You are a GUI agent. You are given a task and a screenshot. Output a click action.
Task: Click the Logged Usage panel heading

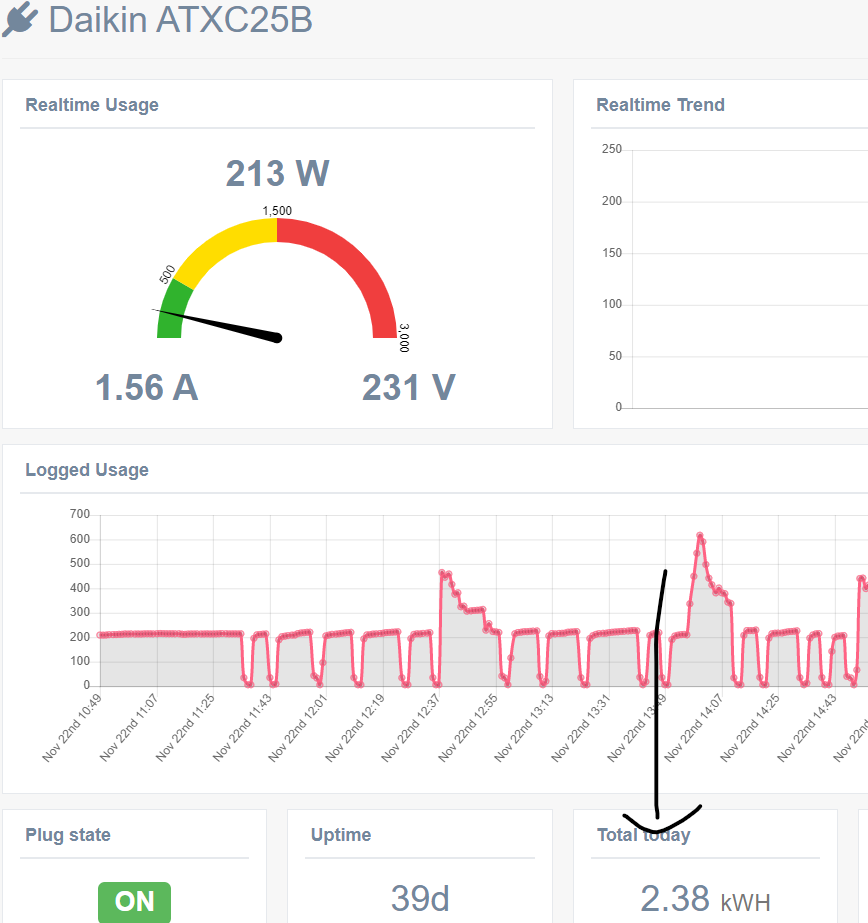pos(87,470)
